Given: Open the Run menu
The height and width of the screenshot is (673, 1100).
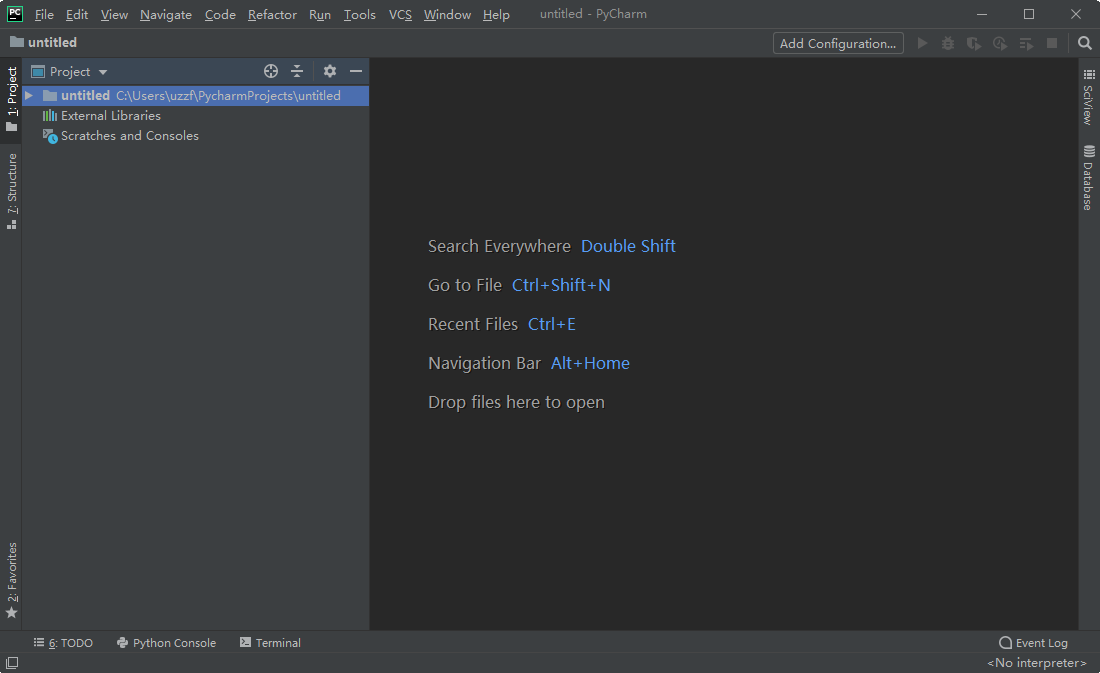Looking at the screenshot, I should [320, 15].
